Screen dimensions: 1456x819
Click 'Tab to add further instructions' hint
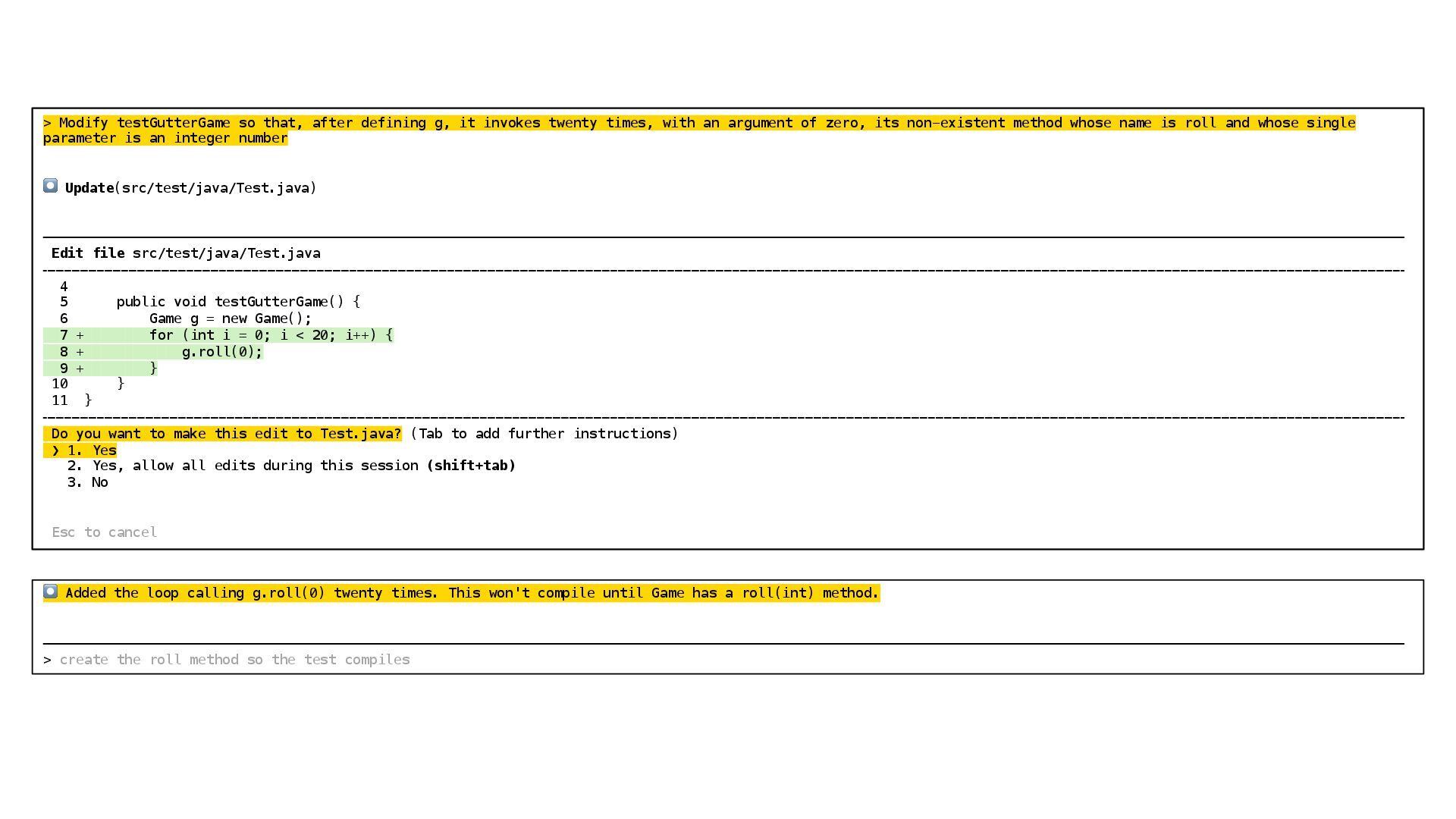click(x=544, y=434)
